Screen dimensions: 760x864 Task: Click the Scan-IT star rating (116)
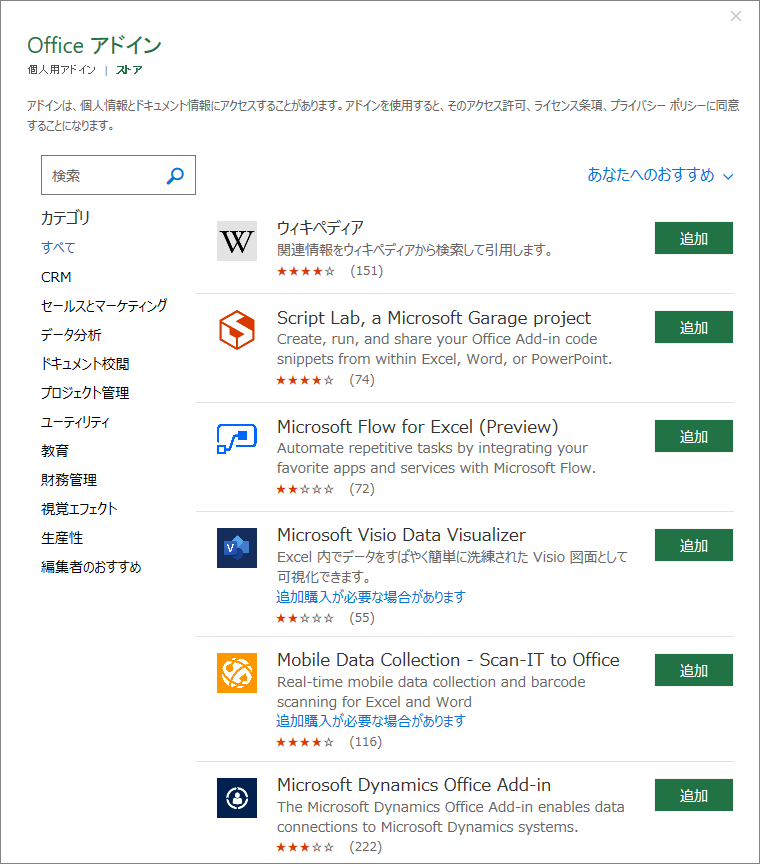[305, 742]
